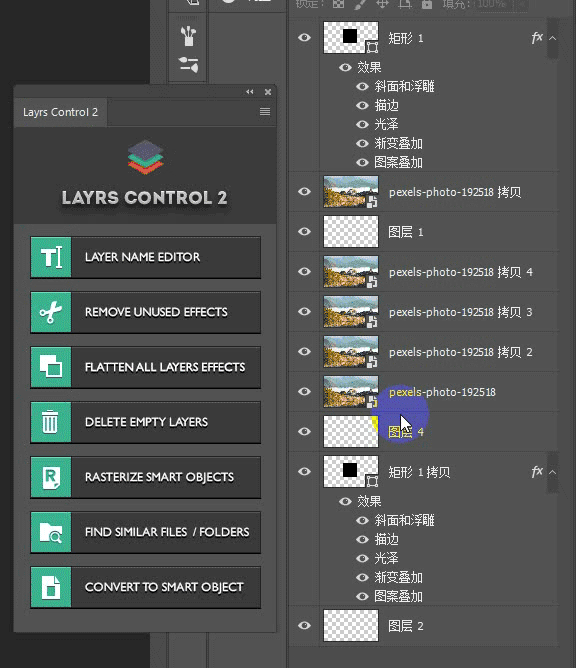Click the Rasterize Smart Objects icon
Screen dimensions: 576x668
tap(51, 477)
